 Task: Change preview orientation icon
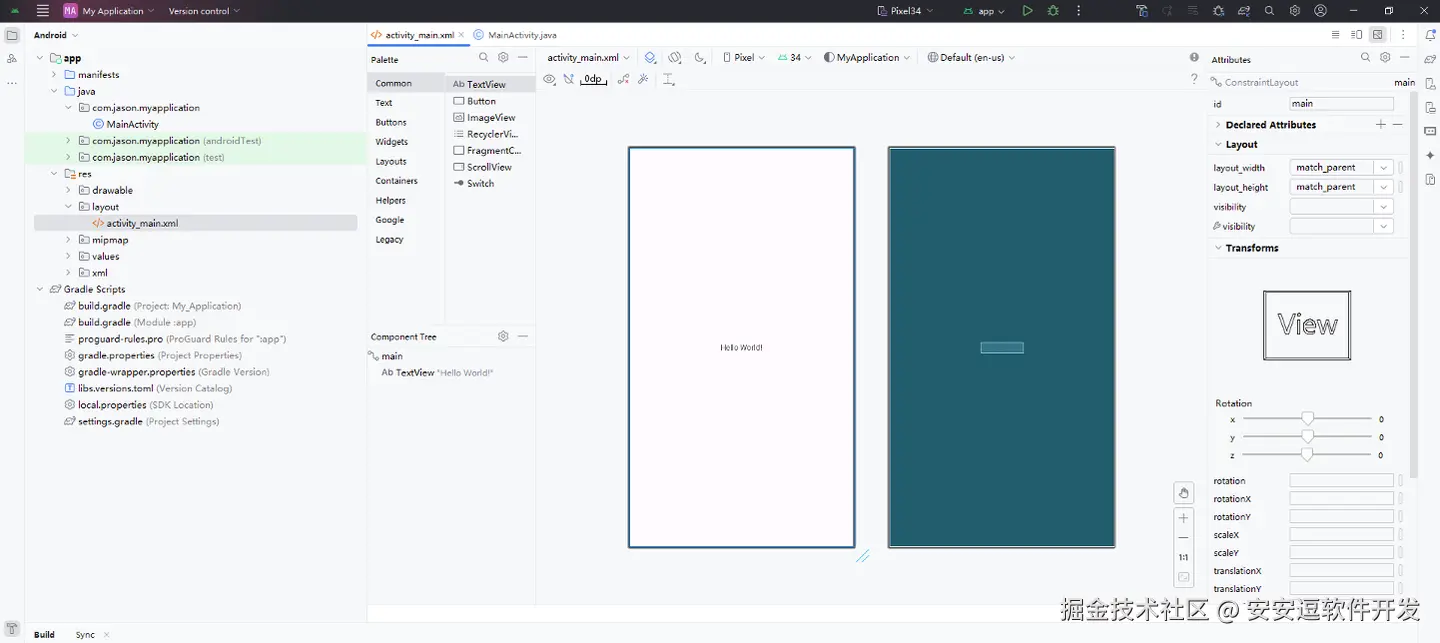pos(675,58)
